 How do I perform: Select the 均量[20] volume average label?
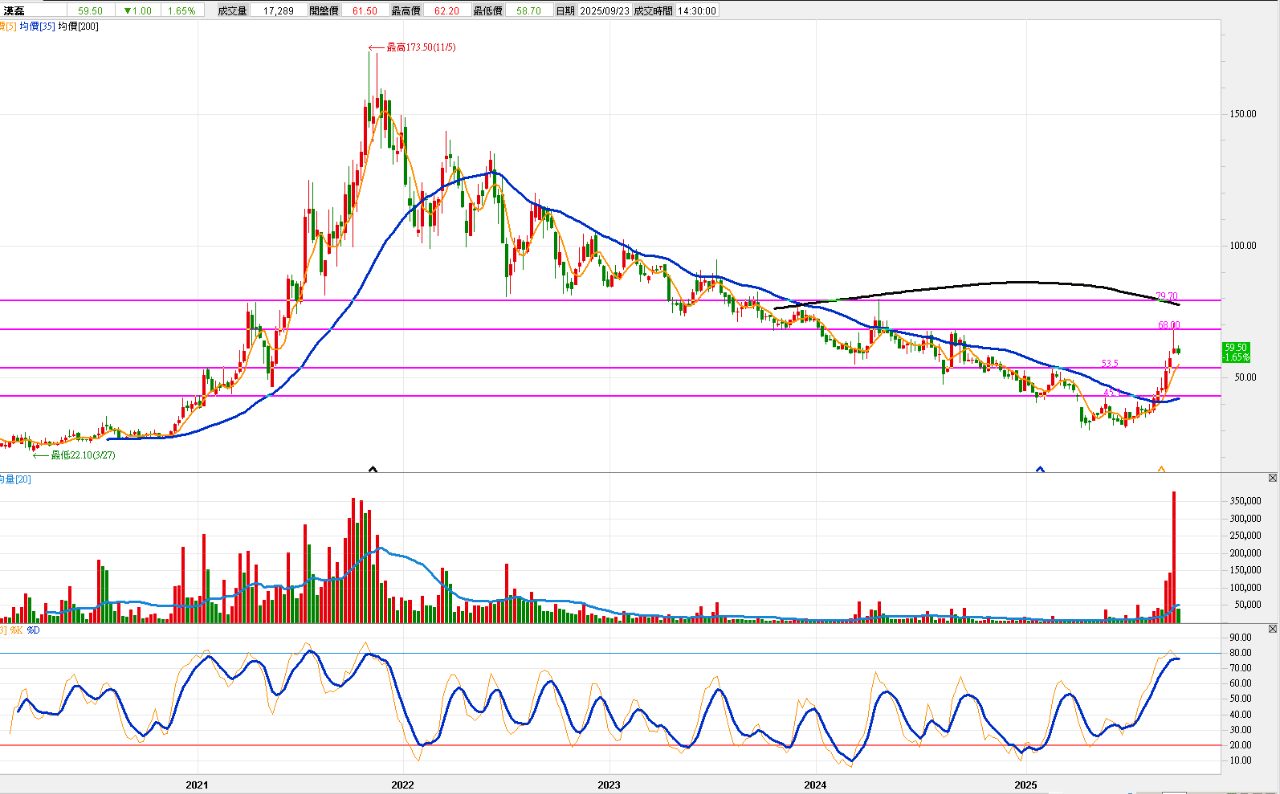tap(17, 479)
